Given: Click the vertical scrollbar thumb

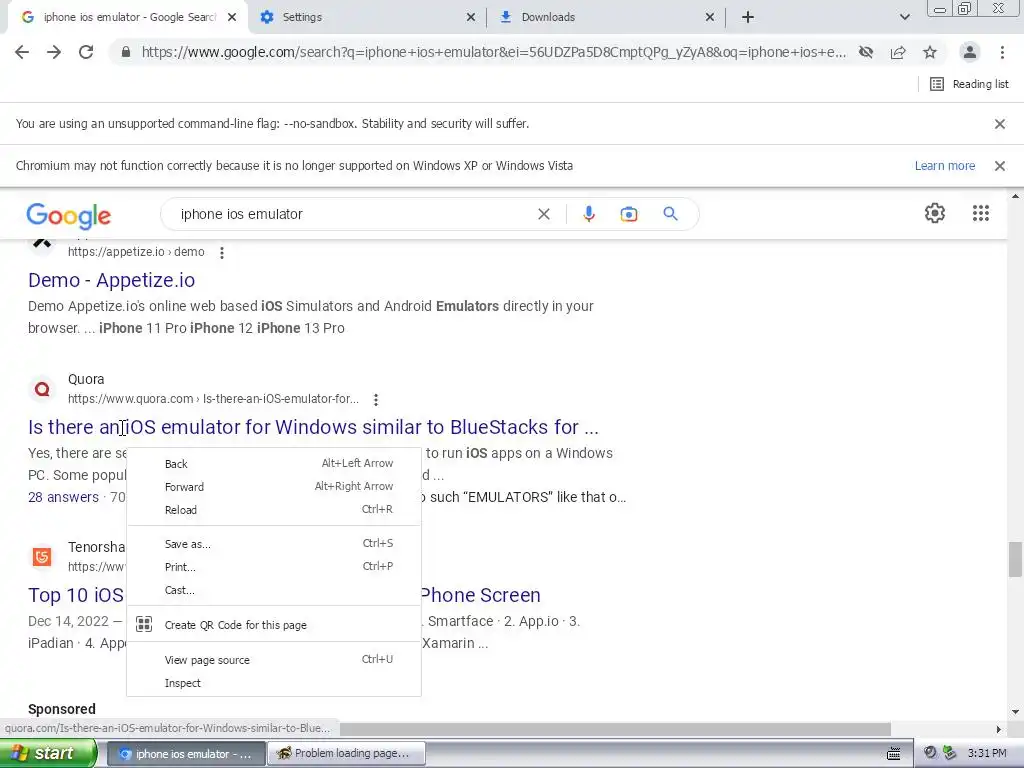Looking at the screenshot, I should [1015, 559].
